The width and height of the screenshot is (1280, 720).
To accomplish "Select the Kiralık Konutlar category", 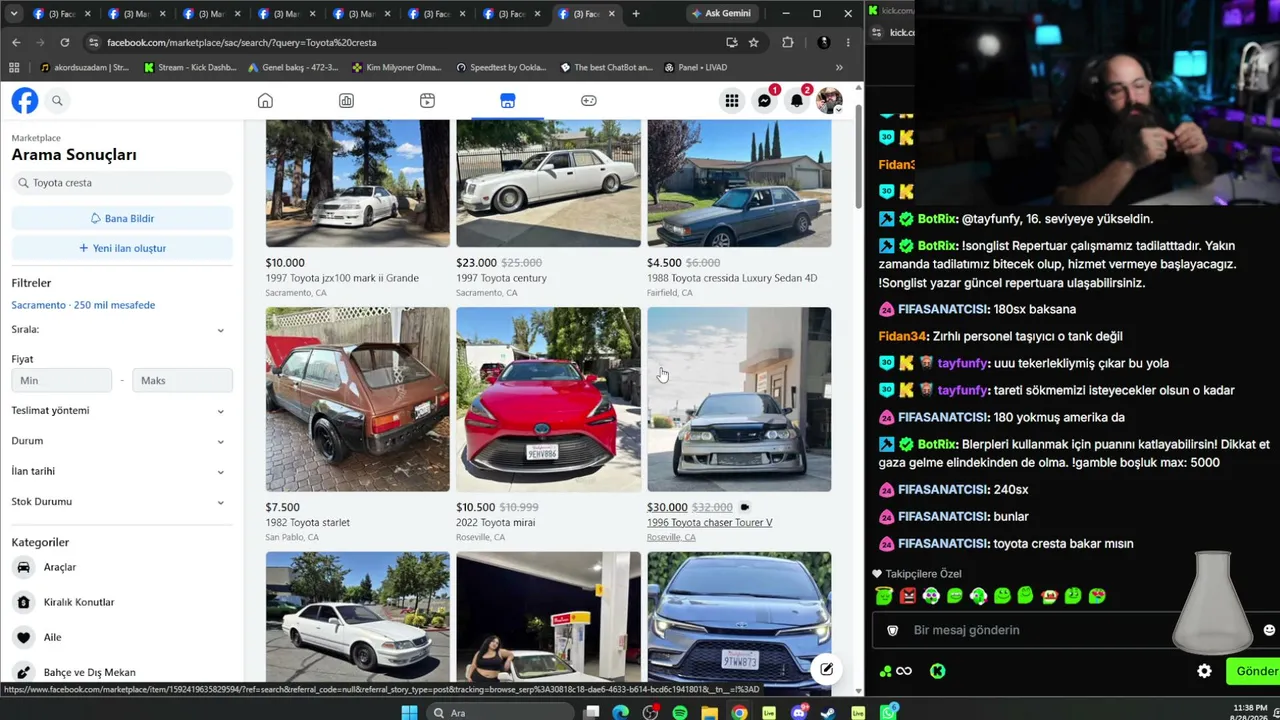I will pos(122,602).
